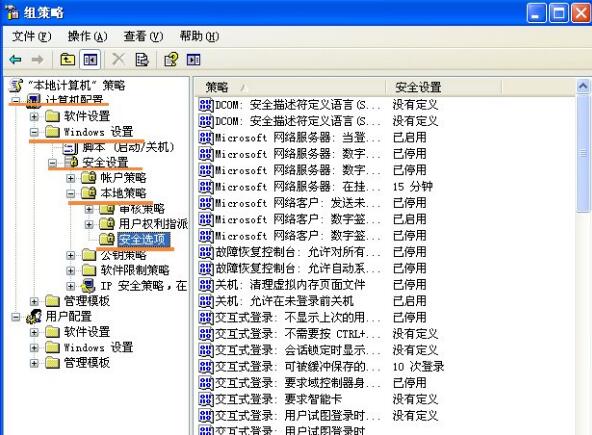Click the Export list toolbar icon
This screenshot has width=592, height=435.
click(142, 60)
